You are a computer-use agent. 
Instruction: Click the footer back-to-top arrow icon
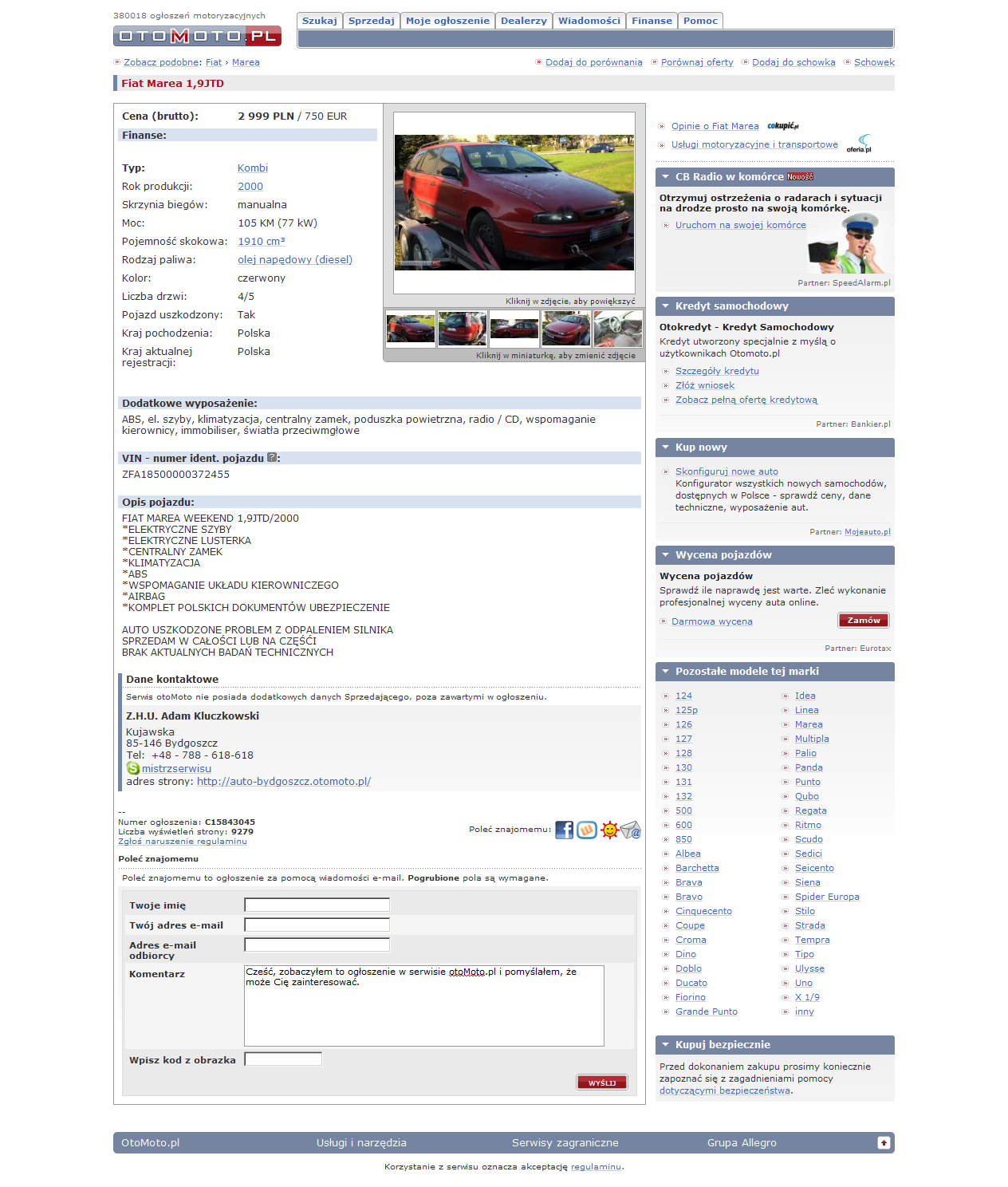(884, 1142)
